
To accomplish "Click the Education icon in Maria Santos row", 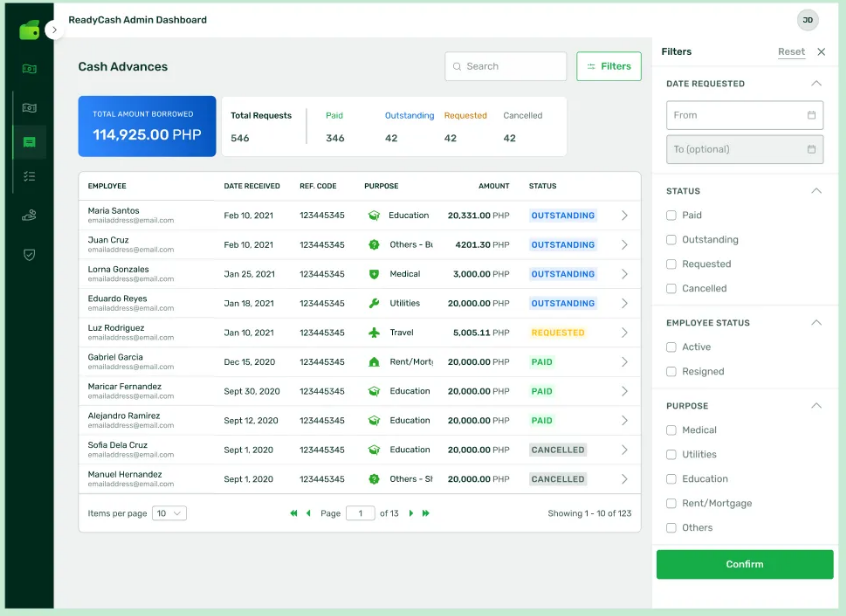I will click(x=374, y=215).
